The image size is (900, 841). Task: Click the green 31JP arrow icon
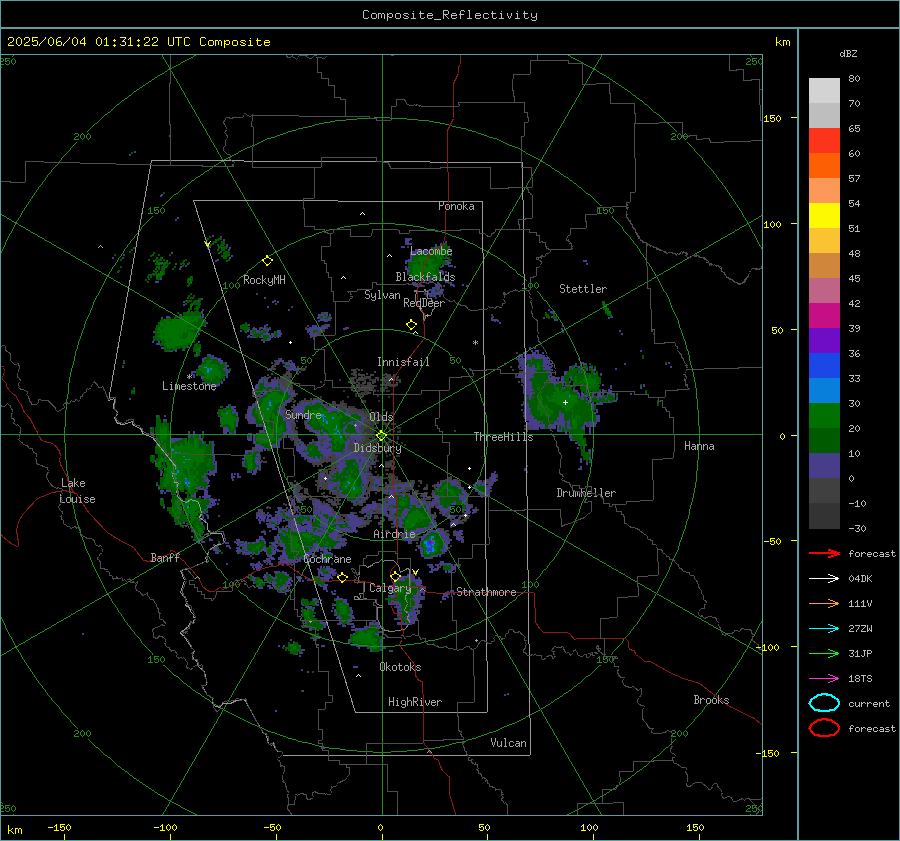click(x=824, y=653)
